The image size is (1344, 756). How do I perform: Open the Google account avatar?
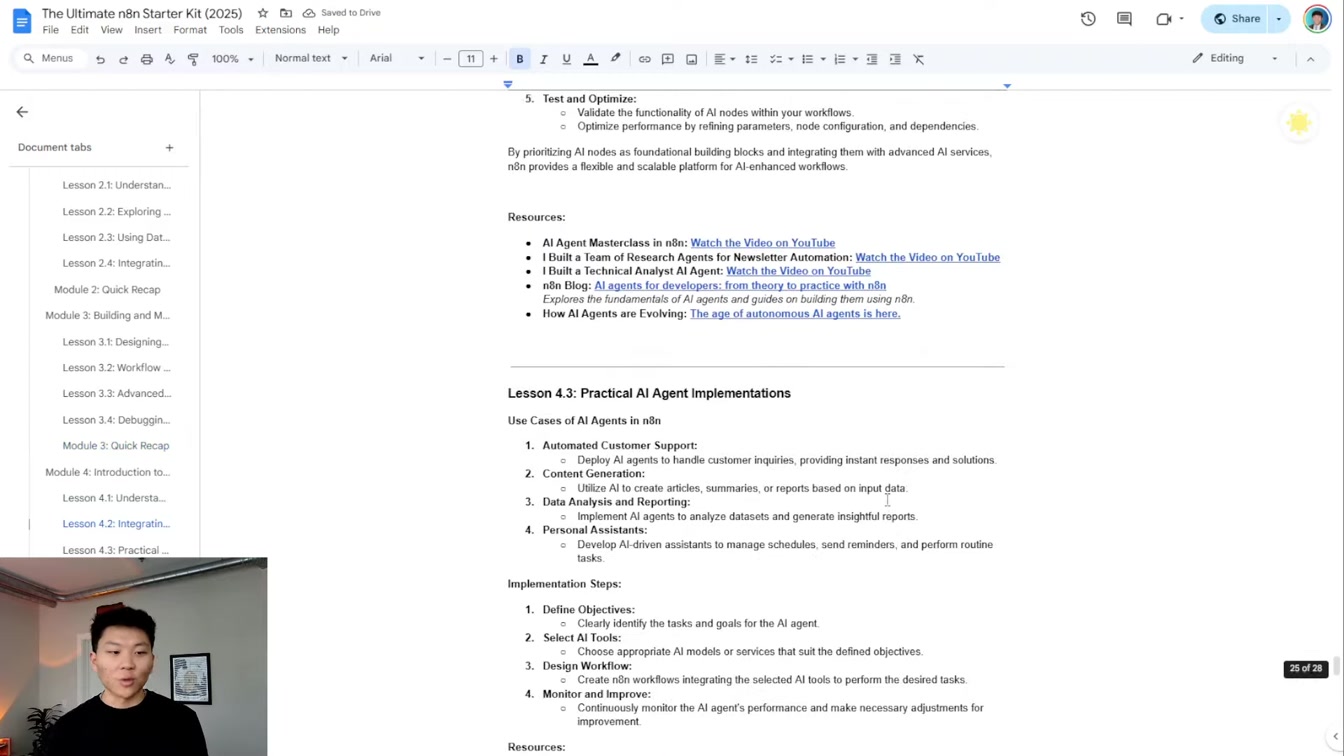[x=1317, y=18]
